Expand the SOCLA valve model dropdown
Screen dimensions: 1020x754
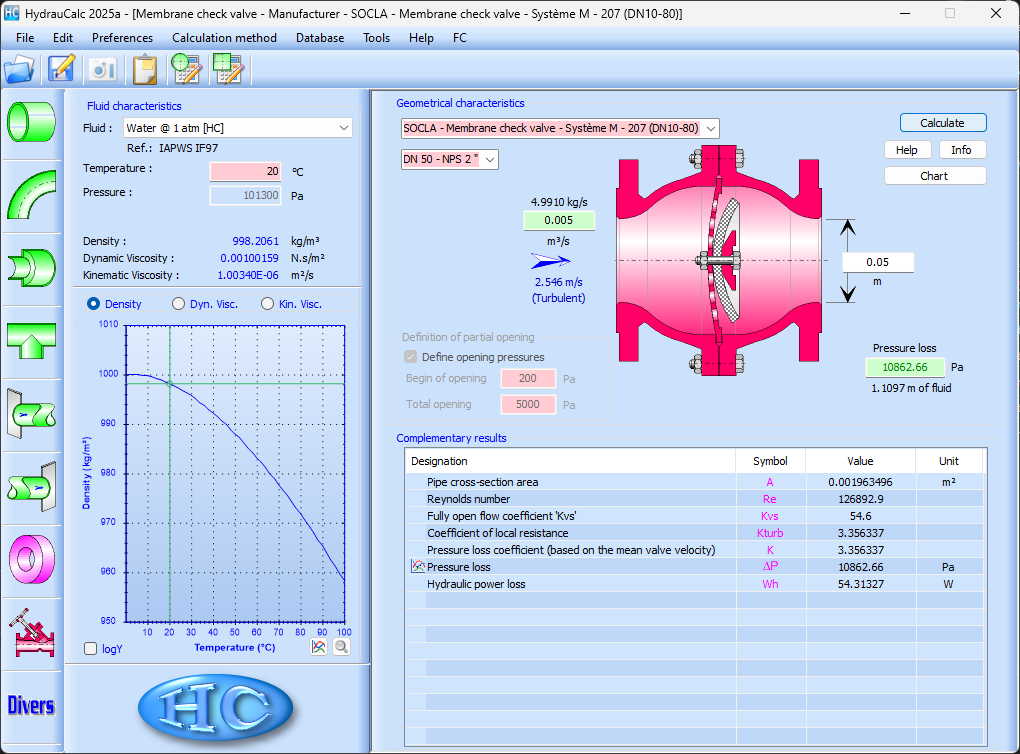(x=559, y=128)
